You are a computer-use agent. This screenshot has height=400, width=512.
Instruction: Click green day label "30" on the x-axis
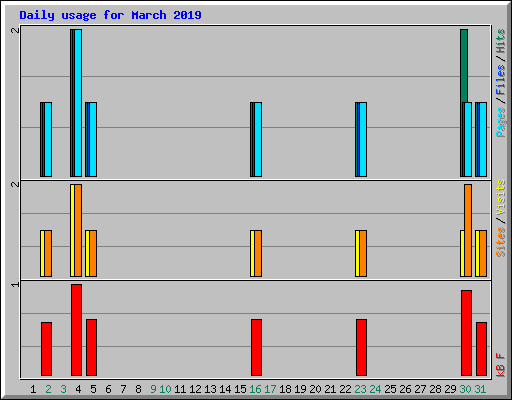[x=465, y=389]
